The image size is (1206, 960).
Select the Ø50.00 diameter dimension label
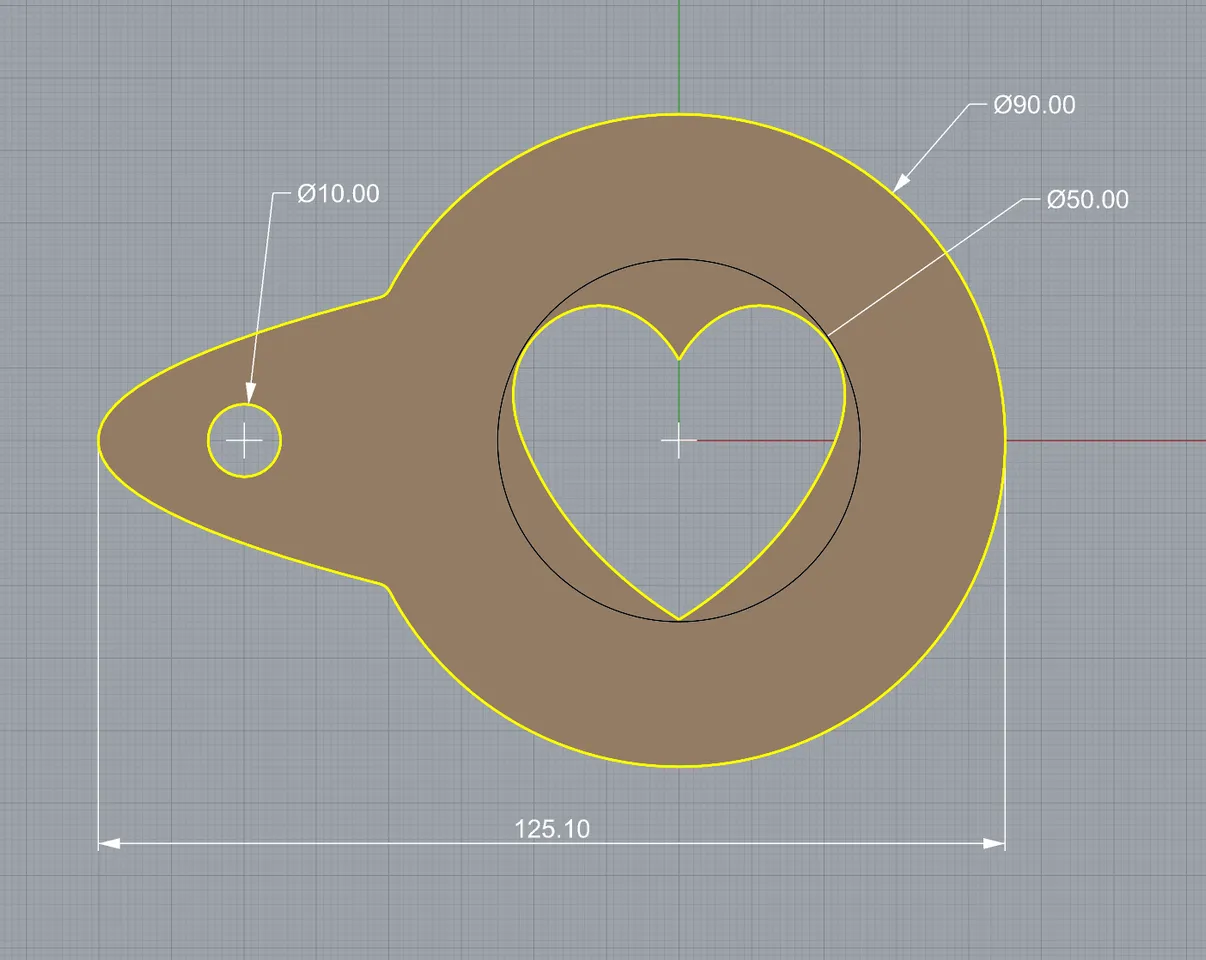point(1086,200)
